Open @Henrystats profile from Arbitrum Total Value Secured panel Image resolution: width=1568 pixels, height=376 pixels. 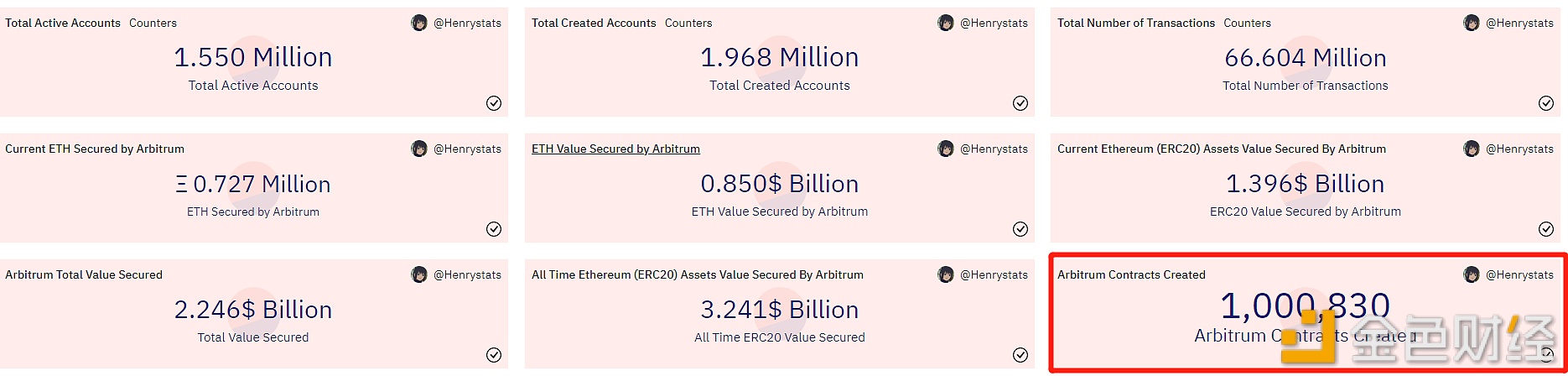tap(467, 274)
